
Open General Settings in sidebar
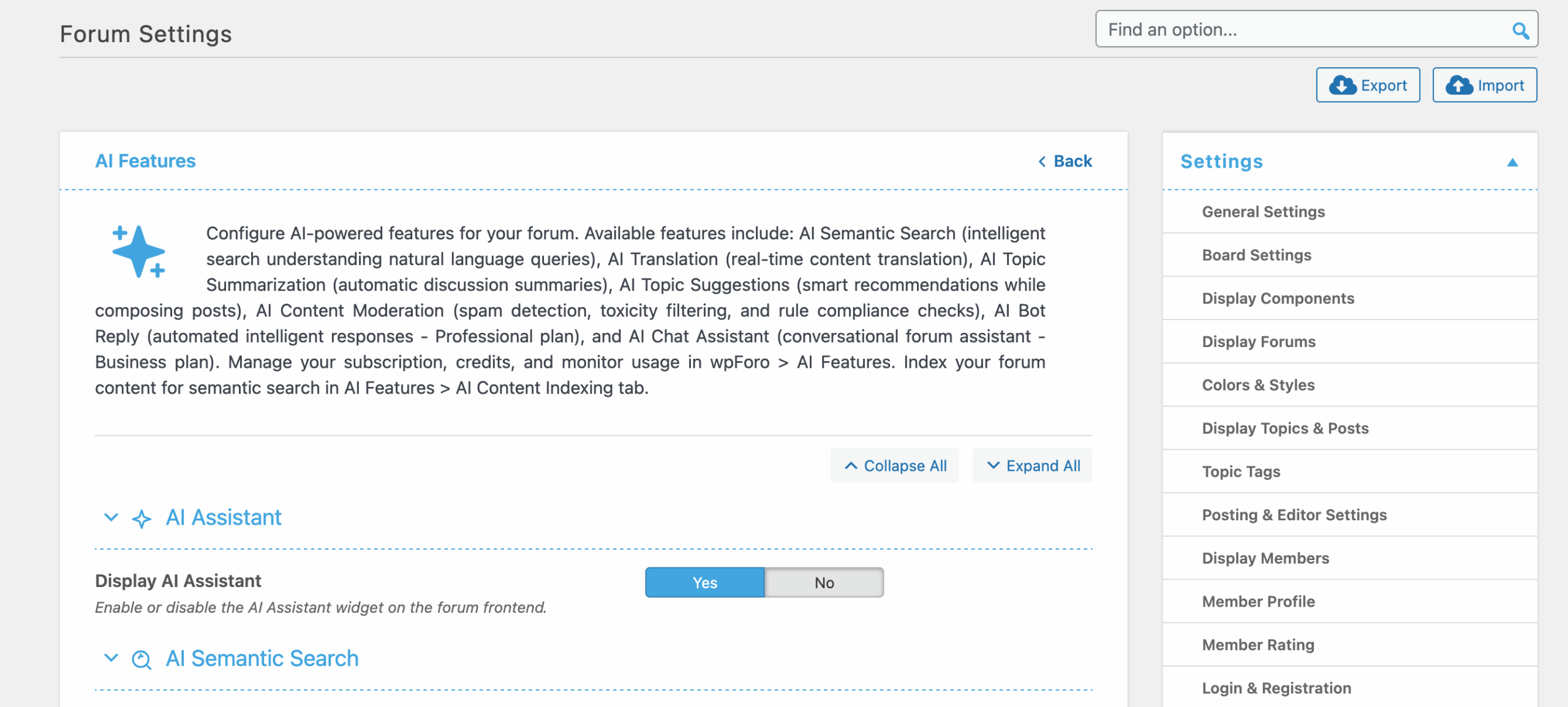(x=1263, y=212)
